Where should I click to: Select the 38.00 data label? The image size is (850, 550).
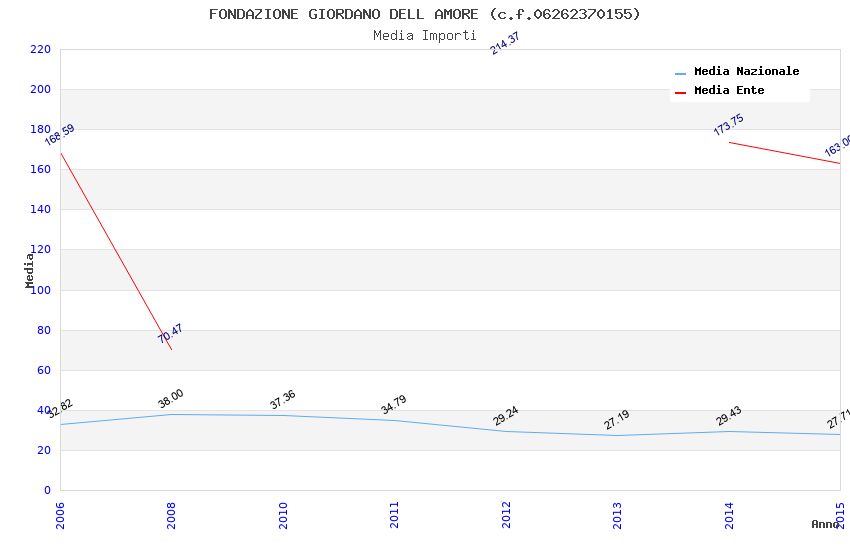[x=171, y=398]
